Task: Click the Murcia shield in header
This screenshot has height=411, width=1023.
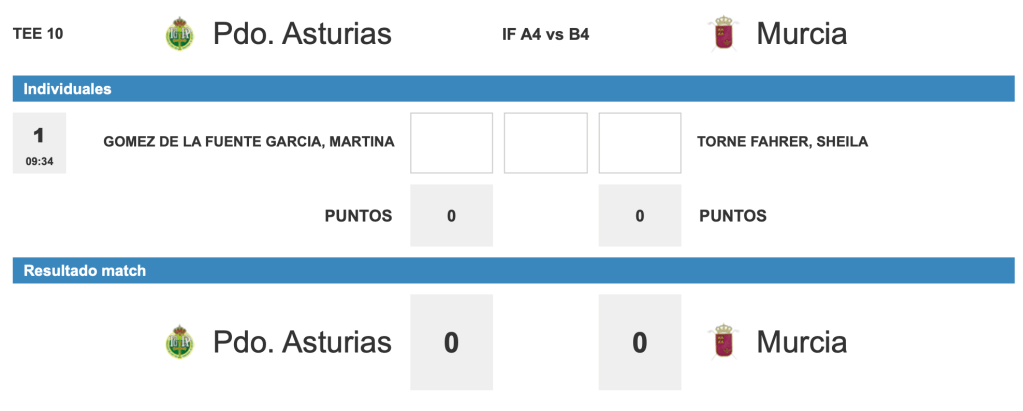Action: pyautogui.click(x=723, y=34)
